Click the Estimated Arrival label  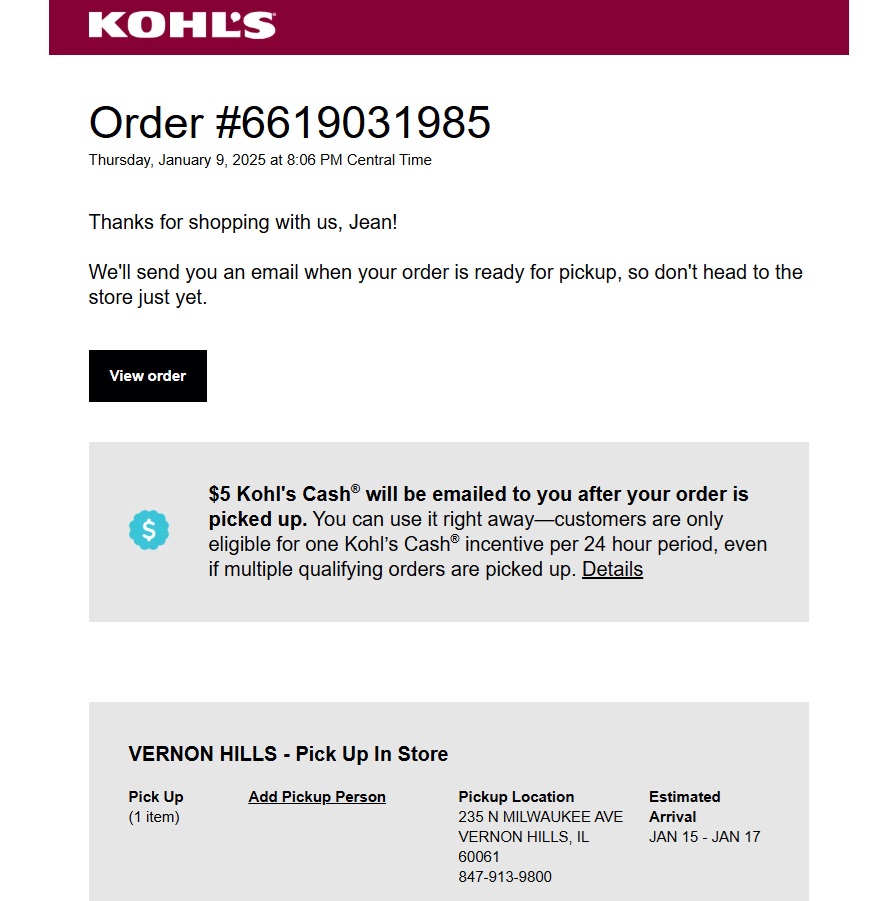tap(684, 806)
